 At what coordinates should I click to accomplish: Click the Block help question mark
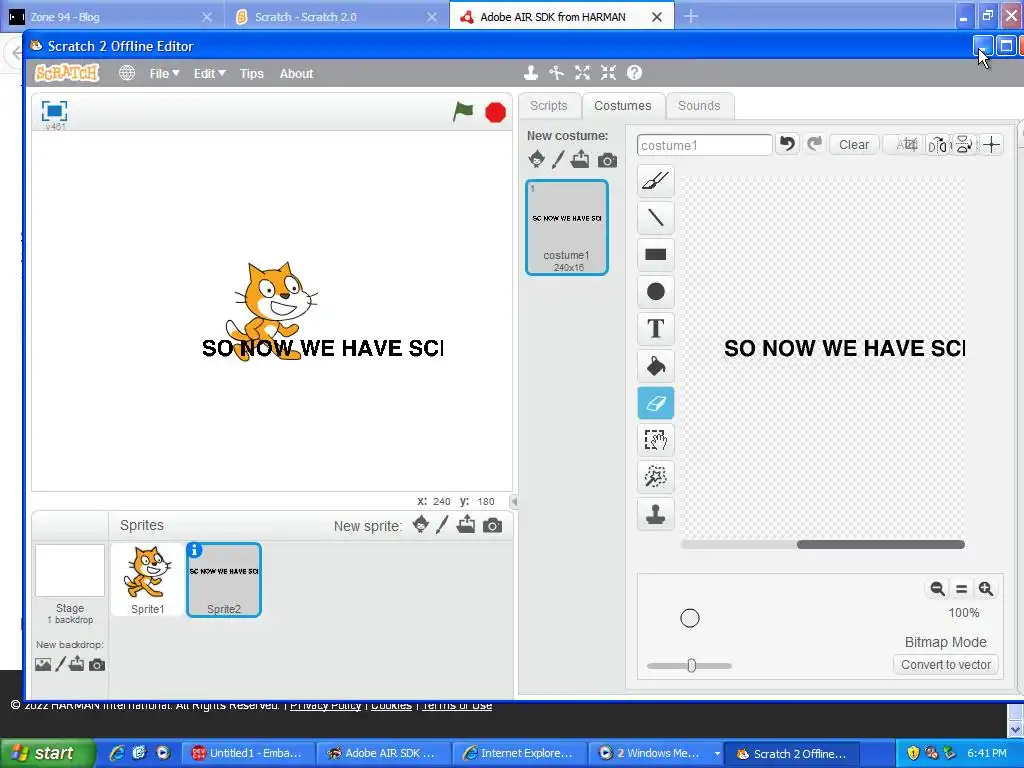[634, 73]
